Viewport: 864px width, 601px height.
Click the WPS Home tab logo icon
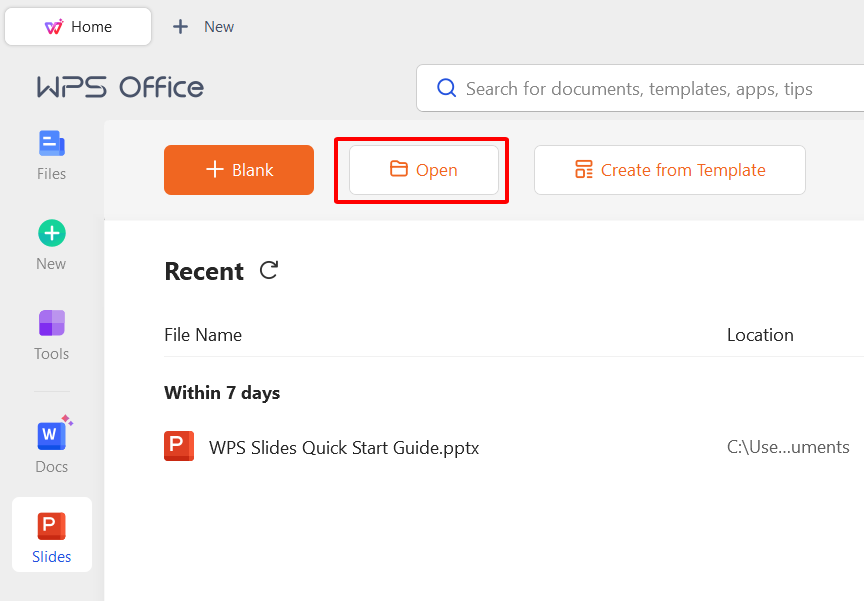coord(54,27)
